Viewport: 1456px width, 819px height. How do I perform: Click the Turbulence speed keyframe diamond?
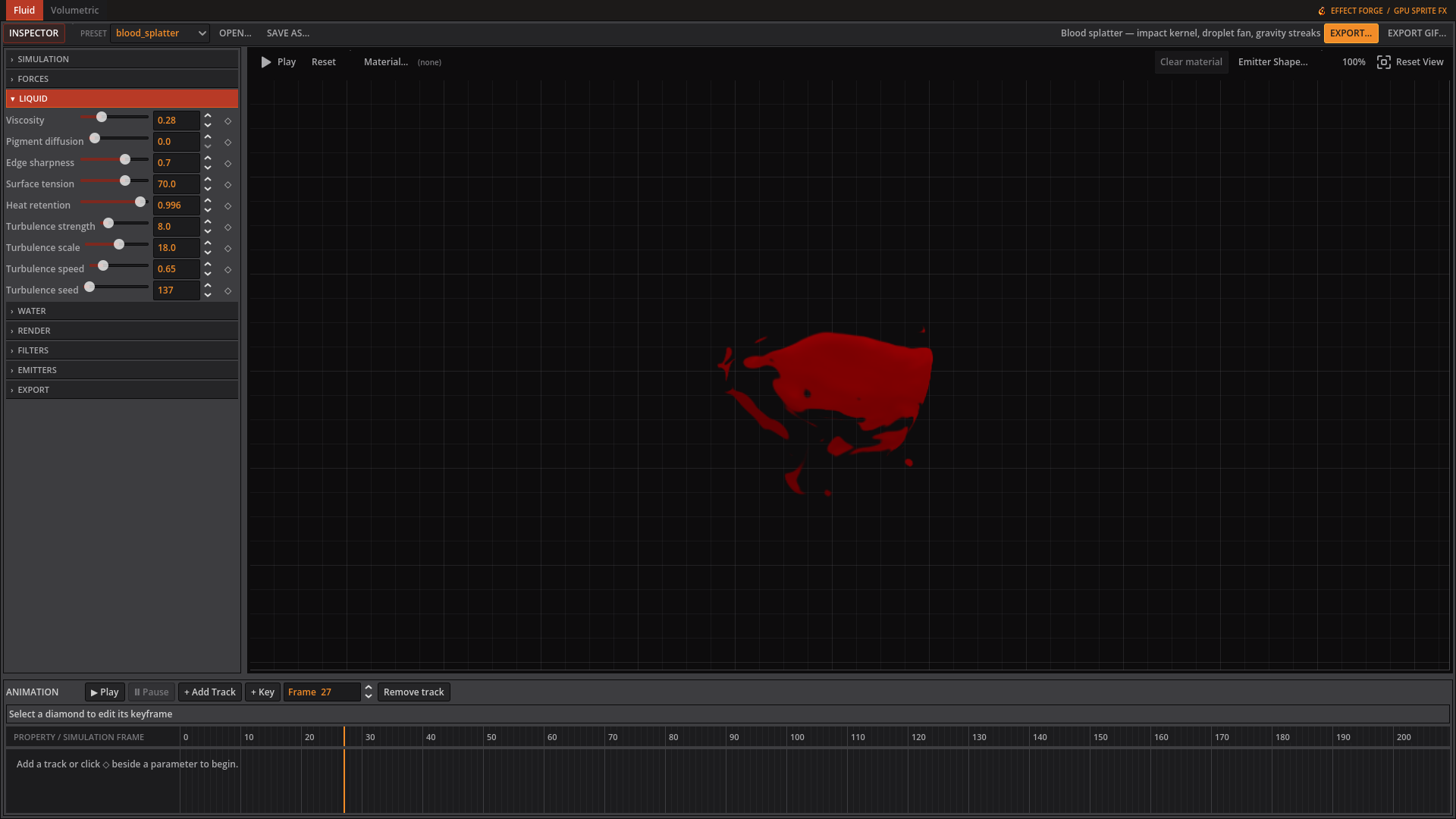pos(227,269)
